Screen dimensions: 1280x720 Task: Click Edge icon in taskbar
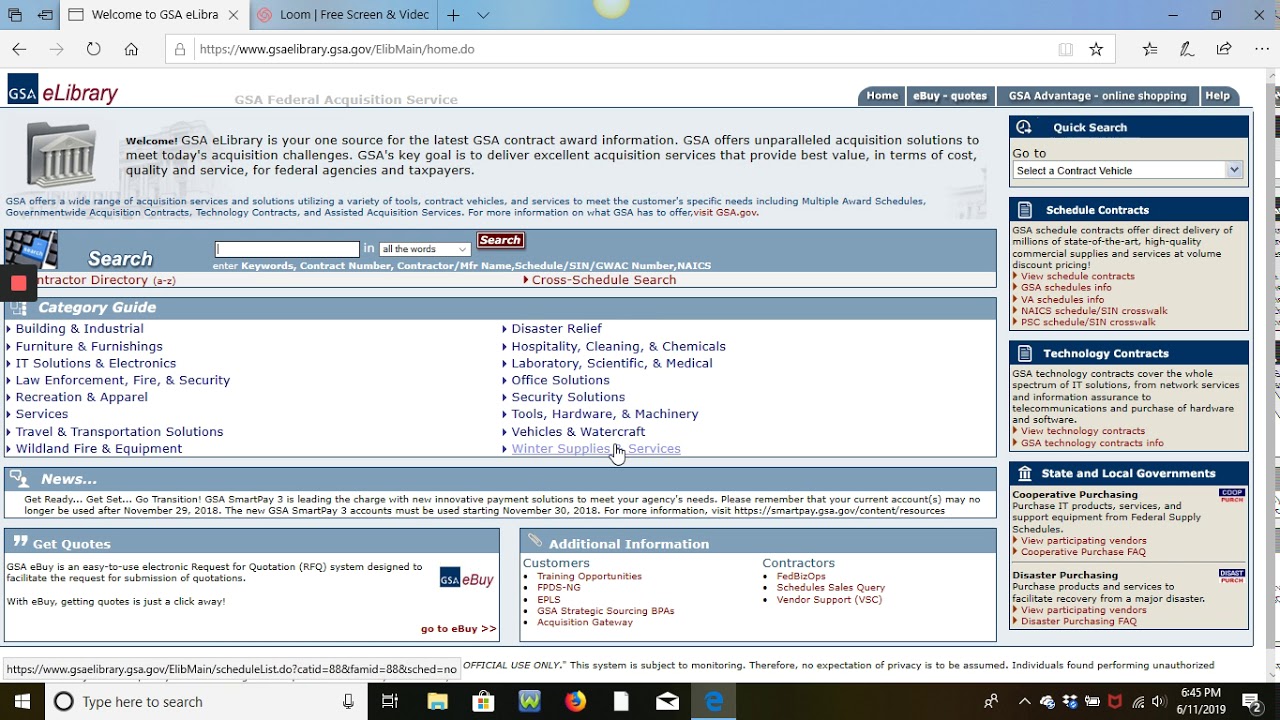tap(713, 702)
